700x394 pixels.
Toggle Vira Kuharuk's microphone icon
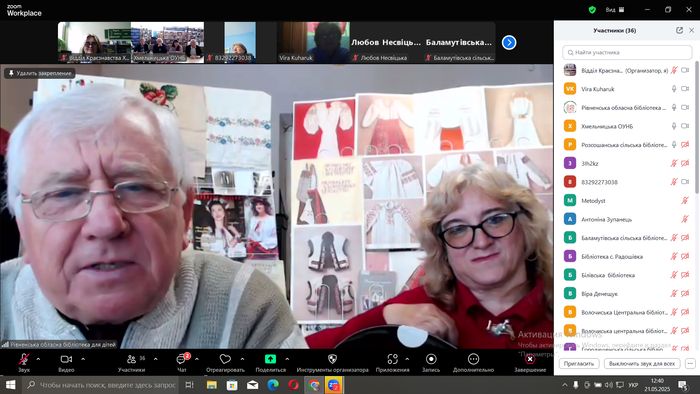tap(674, 89)
